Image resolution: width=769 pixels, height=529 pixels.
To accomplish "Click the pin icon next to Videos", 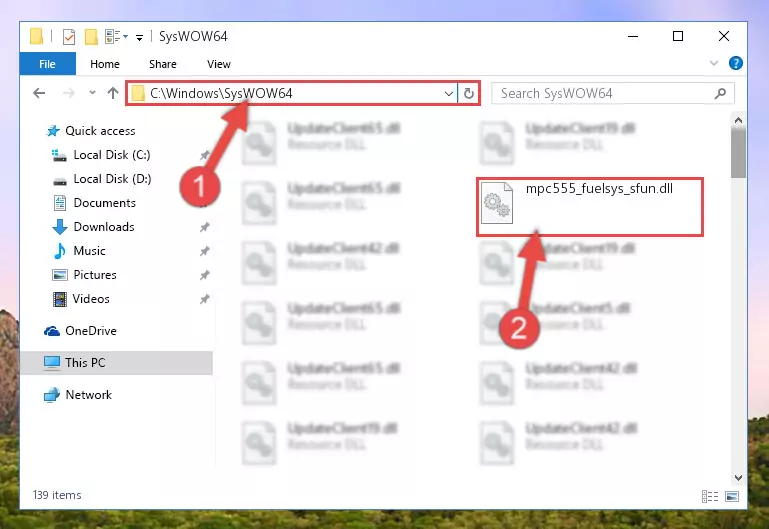I will pos(205,299).
